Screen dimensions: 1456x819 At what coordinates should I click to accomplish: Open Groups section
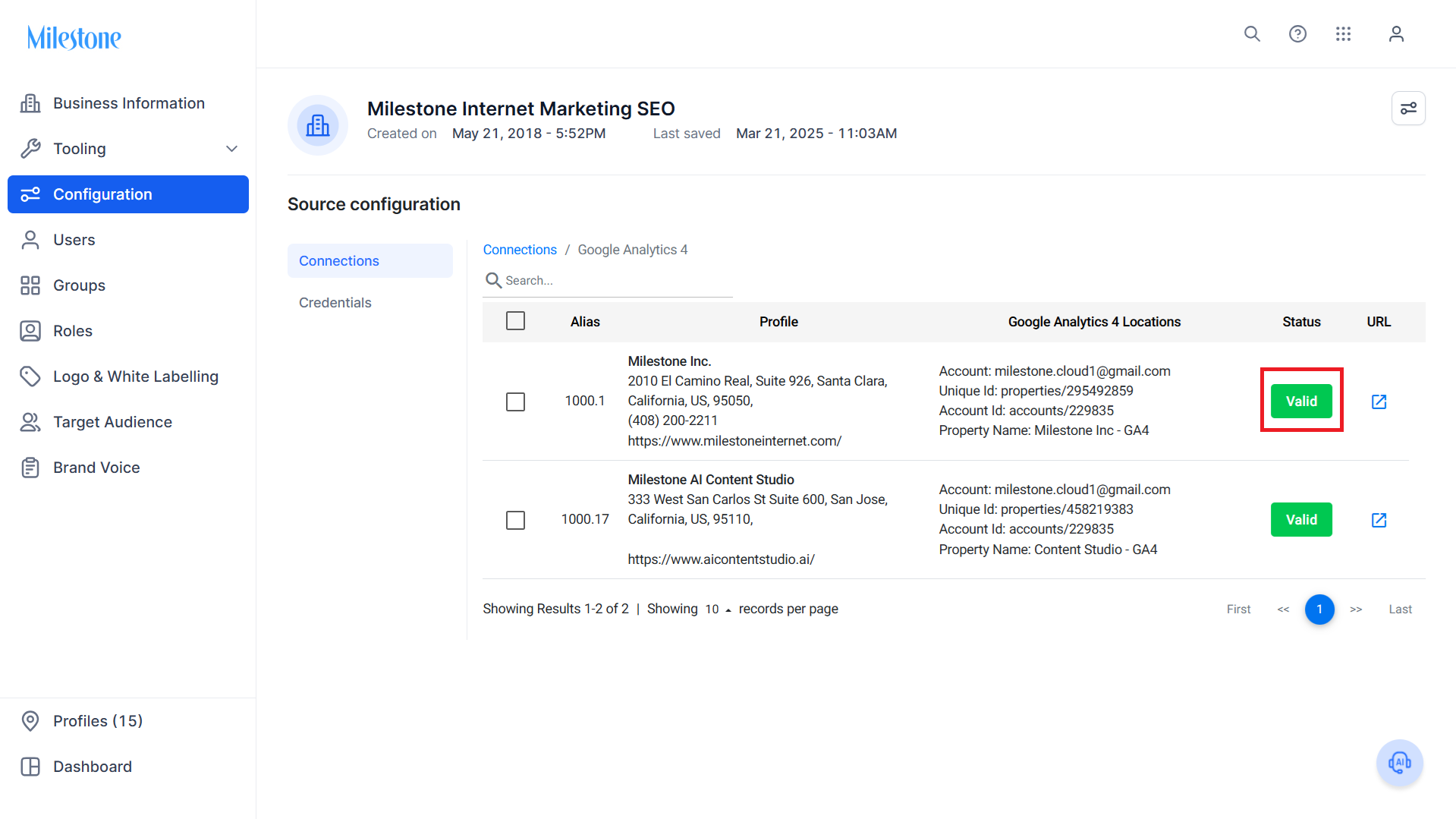point(128,285)
